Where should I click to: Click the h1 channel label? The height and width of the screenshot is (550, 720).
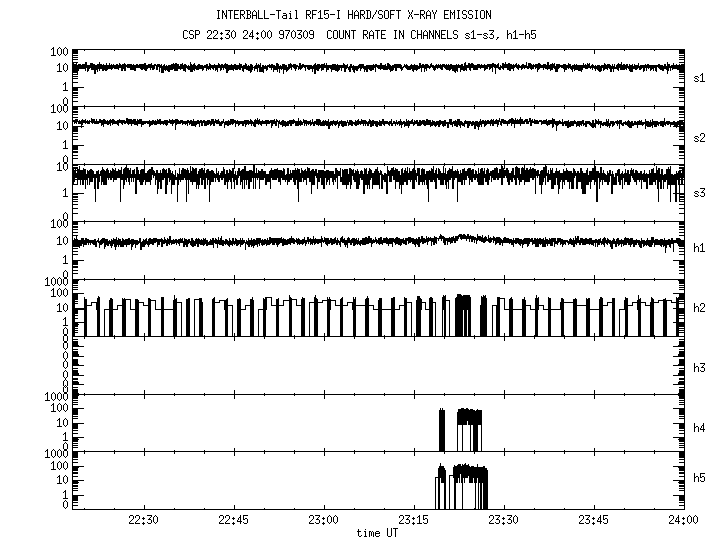point(700,250)
